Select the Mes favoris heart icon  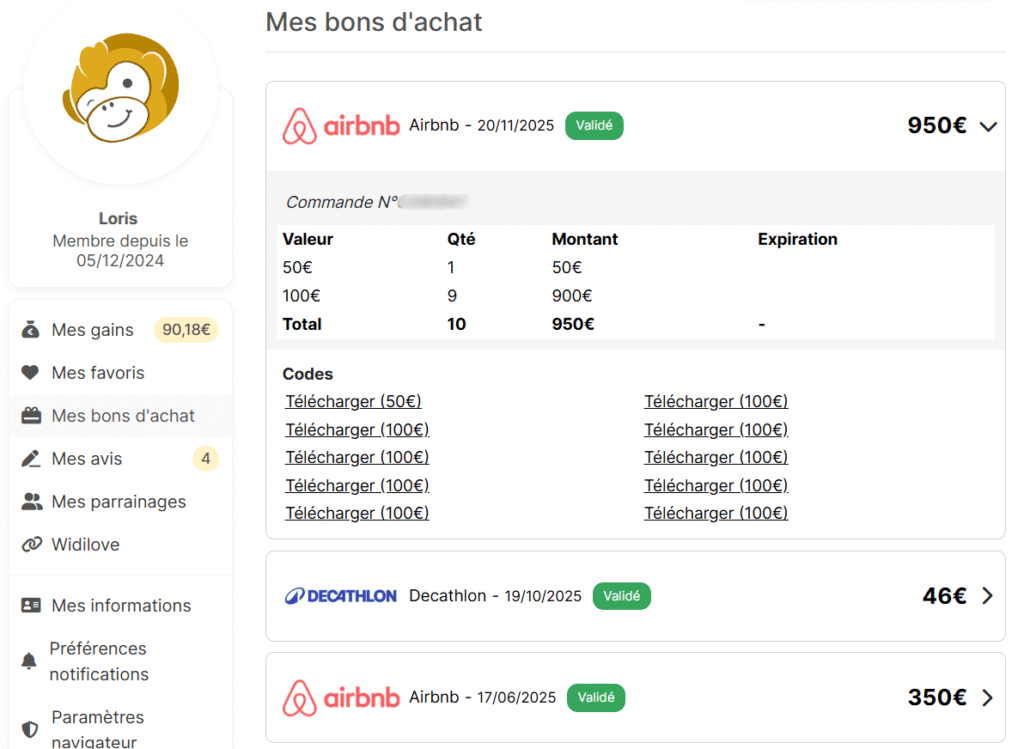pos(30,372)
